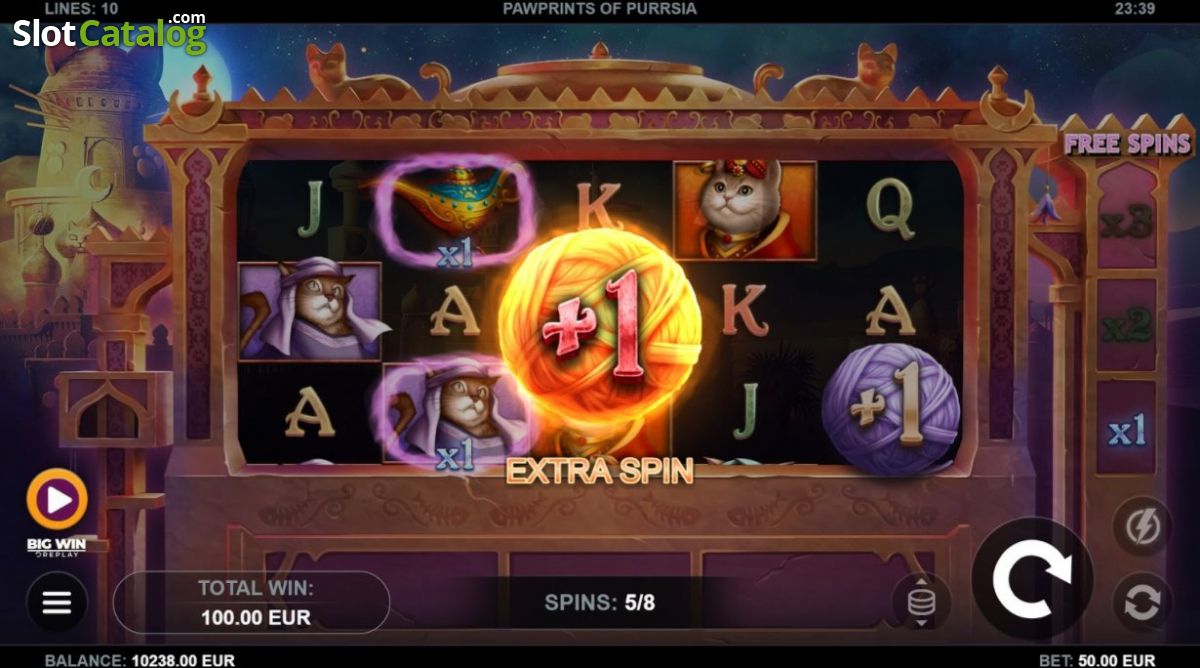Click the Free Spins header label
The height and width of the screenshot is (668, 1200).
pyautogui.click(x=1127, y=143)
